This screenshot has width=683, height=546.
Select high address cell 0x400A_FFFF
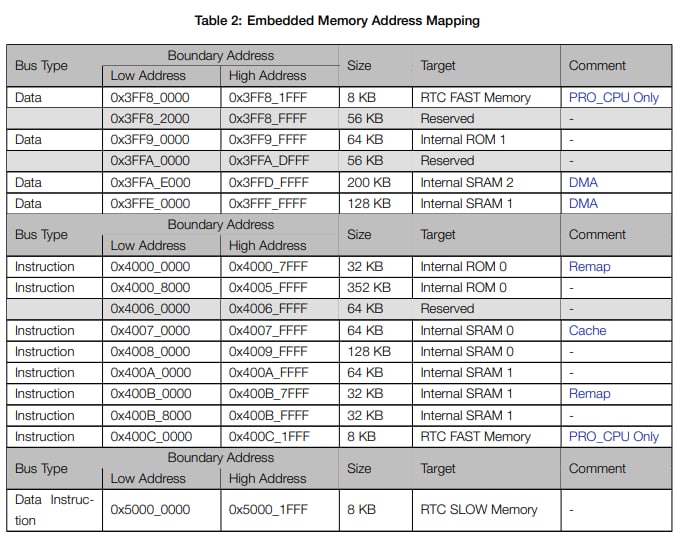point(268,372)
